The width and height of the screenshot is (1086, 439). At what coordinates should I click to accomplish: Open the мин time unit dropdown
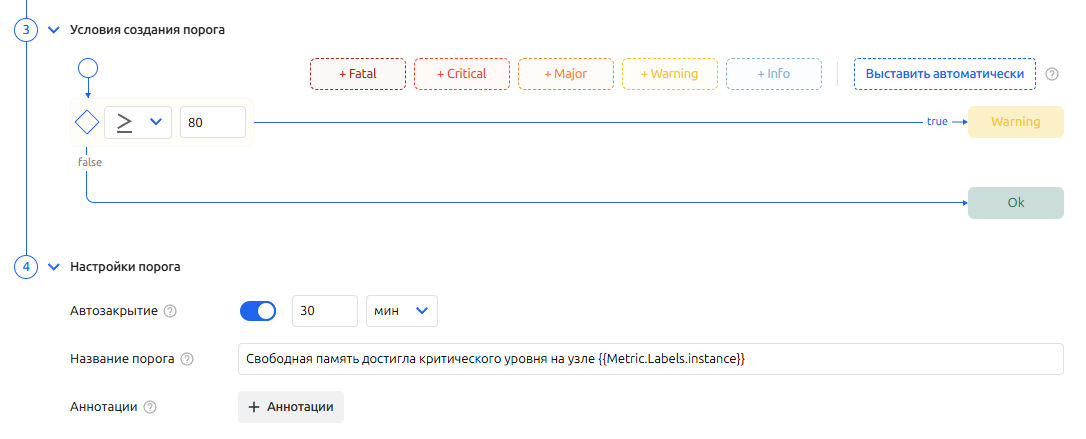point(402,311)
